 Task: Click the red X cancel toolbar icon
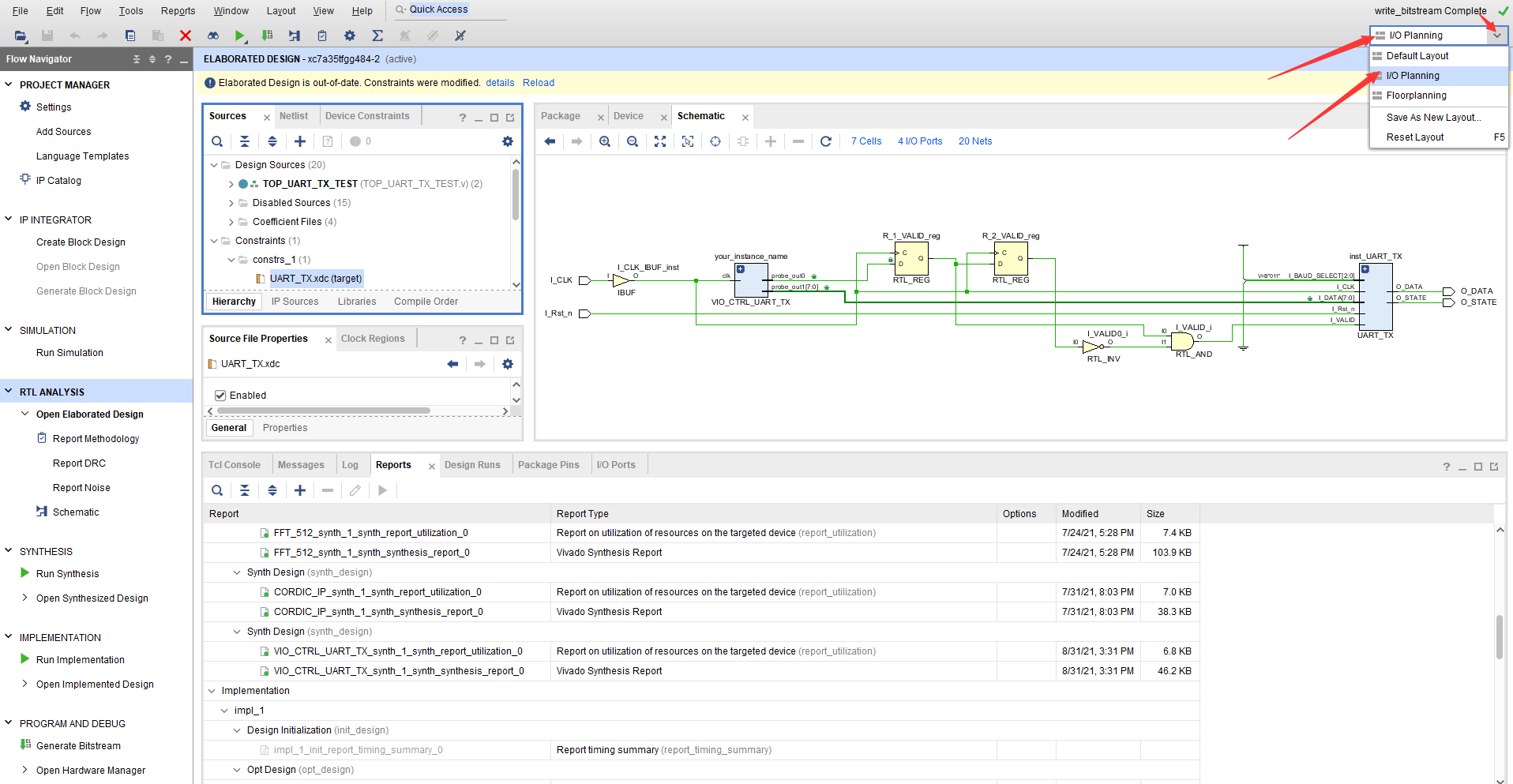coord(186,36)
